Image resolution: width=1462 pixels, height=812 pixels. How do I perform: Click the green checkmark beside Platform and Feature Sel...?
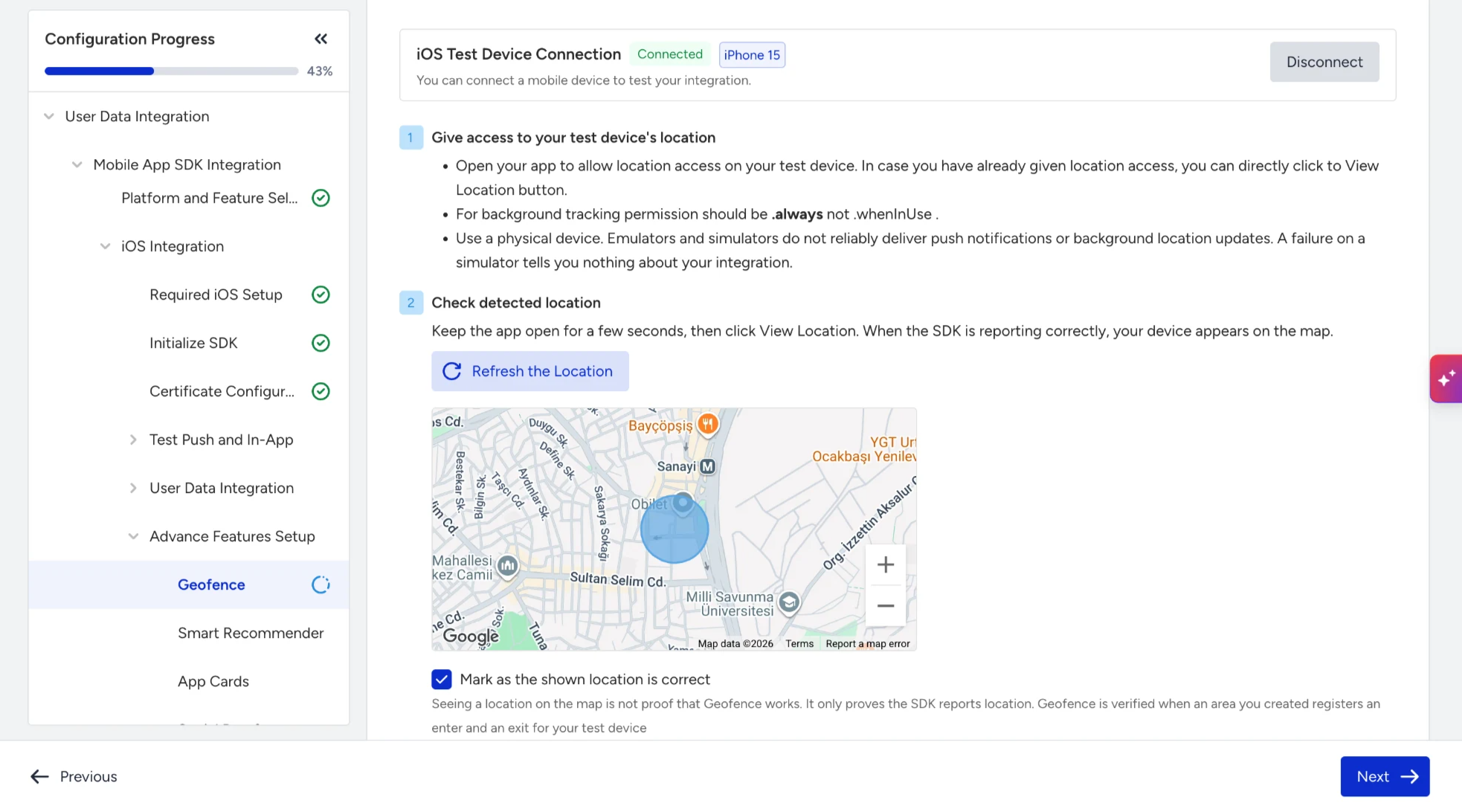tap(321, 198)
